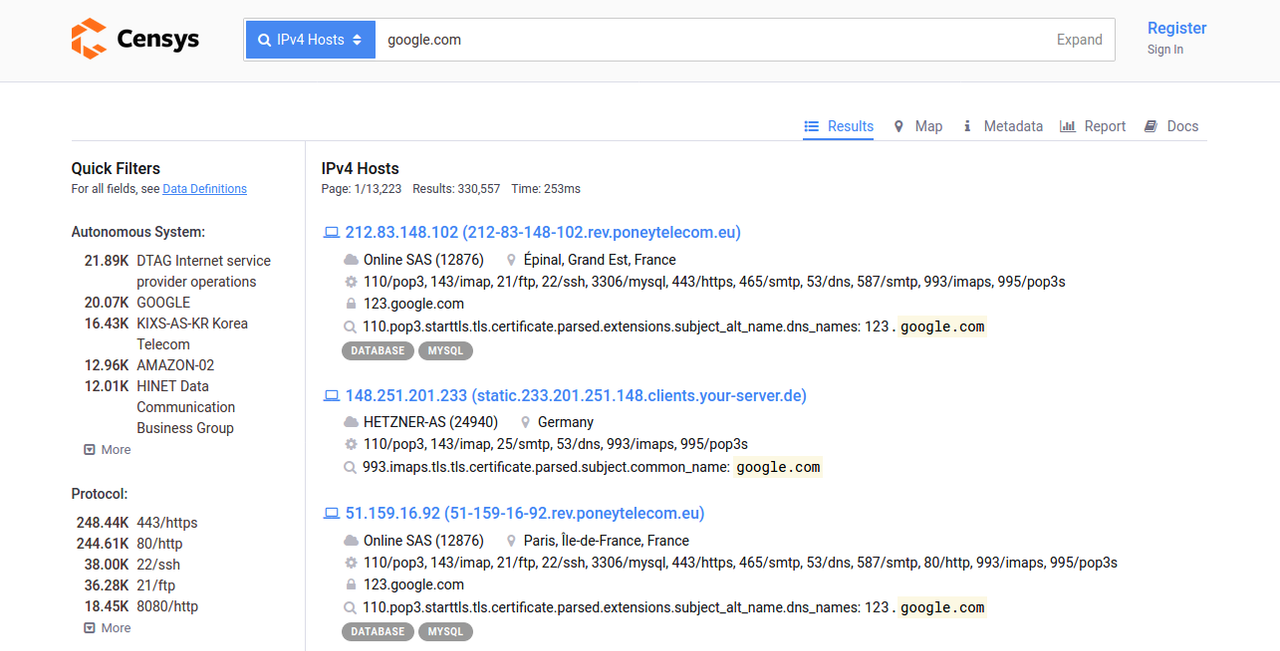Click the Results list icon
Viewport: 1280px width, 651px height.
[x=812, y=126]
